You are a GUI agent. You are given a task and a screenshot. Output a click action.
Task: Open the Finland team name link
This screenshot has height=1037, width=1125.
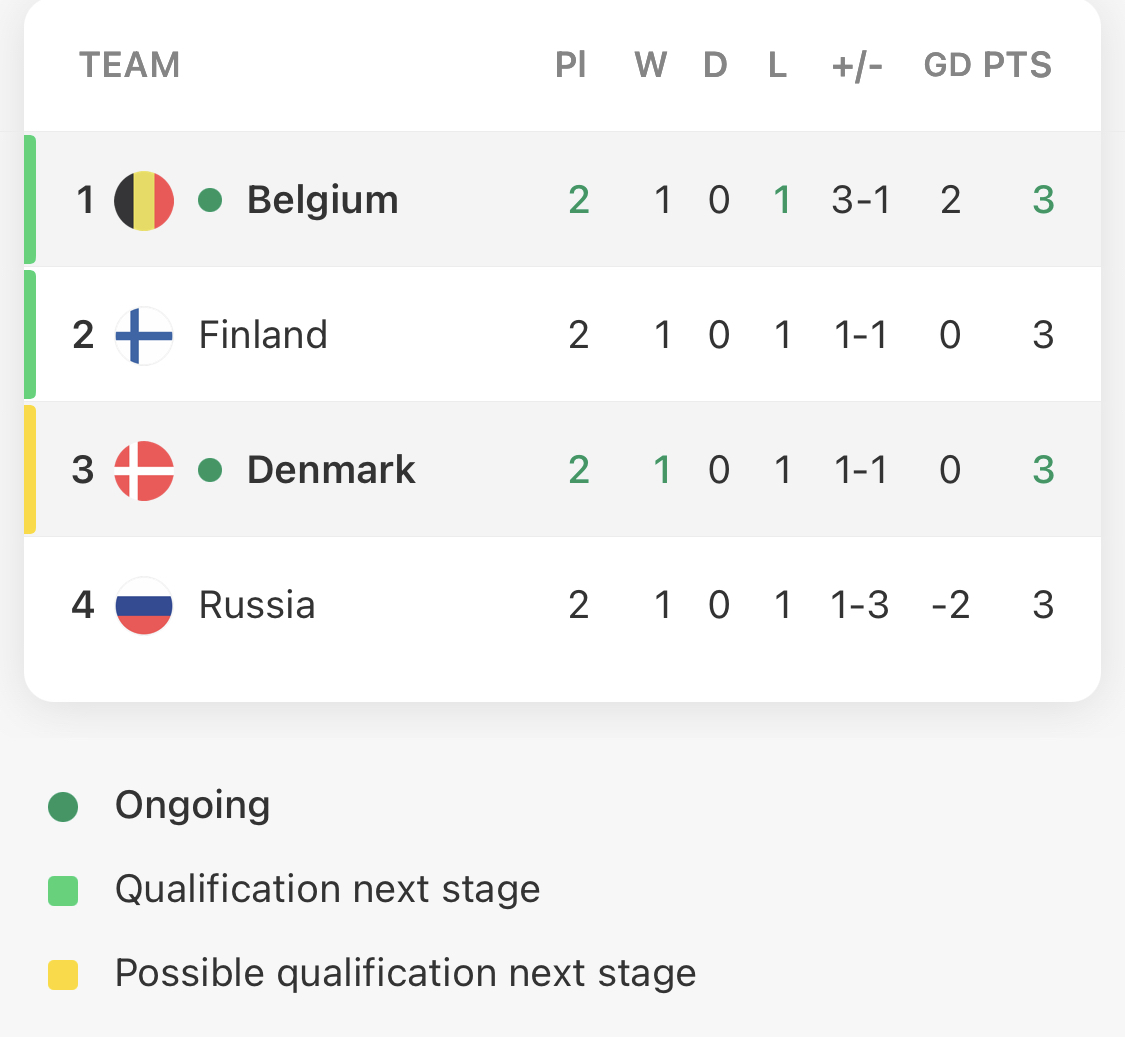coord(263,335)
